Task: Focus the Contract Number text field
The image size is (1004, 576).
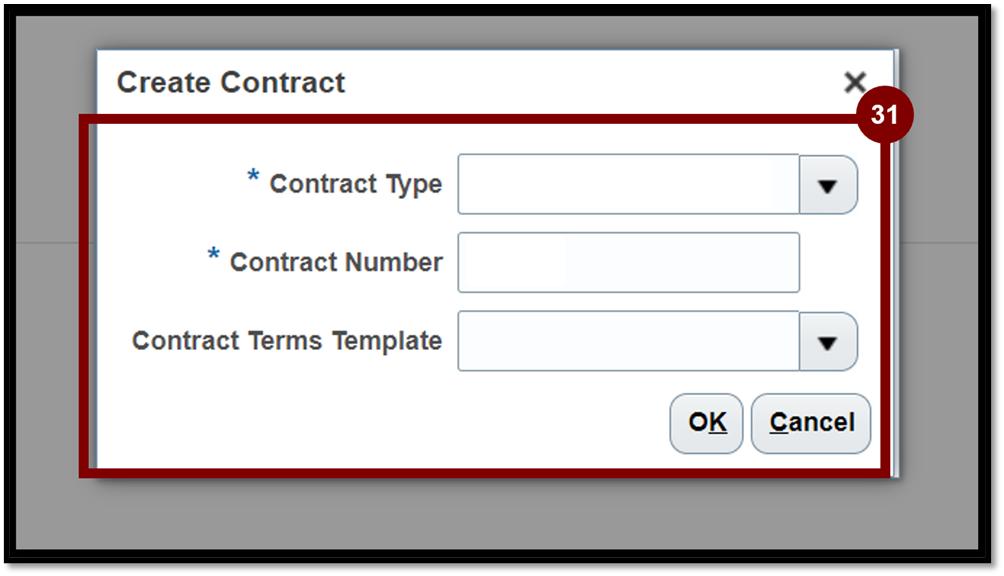Action: pos(628,263)
